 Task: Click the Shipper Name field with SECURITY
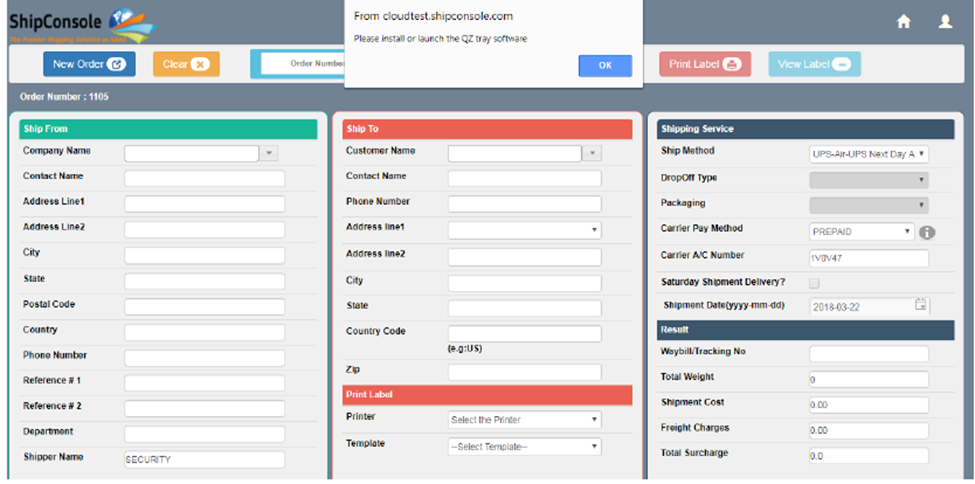(205, 460)
